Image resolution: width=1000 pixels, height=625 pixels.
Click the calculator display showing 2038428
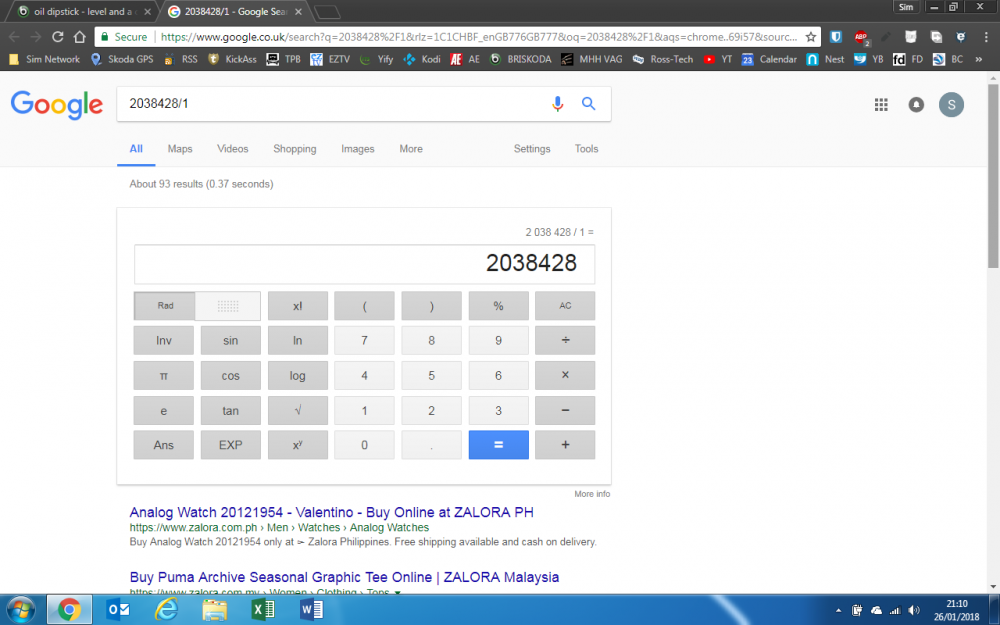click(x=364, y=263)
